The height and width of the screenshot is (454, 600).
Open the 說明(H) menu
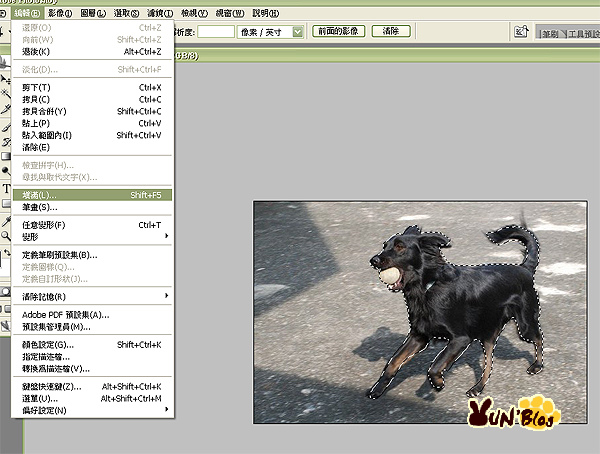point(266,13)
